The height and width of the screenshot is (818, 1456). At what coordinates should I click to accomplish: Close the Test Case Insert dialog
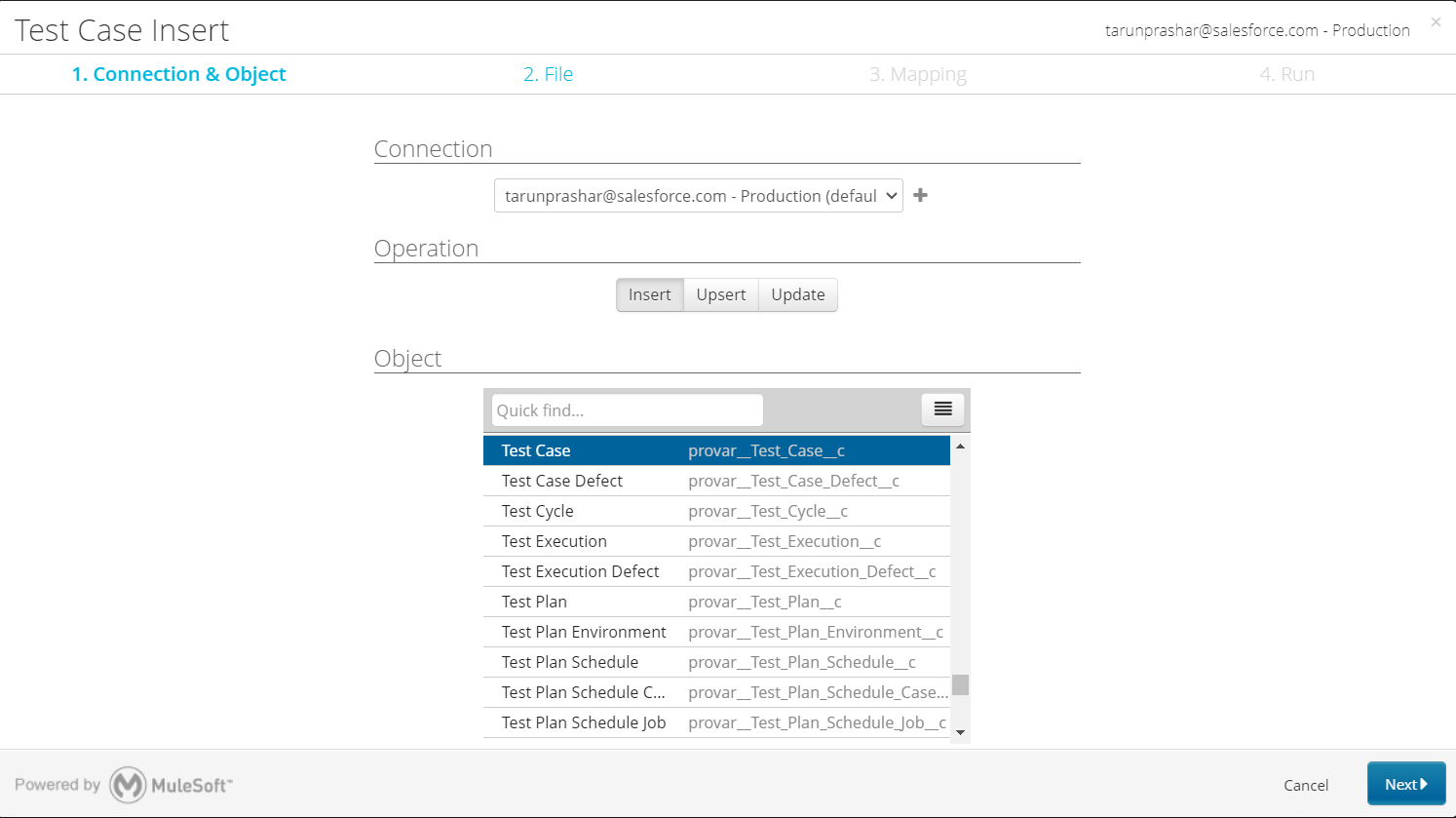click(x=1436, y=21)
